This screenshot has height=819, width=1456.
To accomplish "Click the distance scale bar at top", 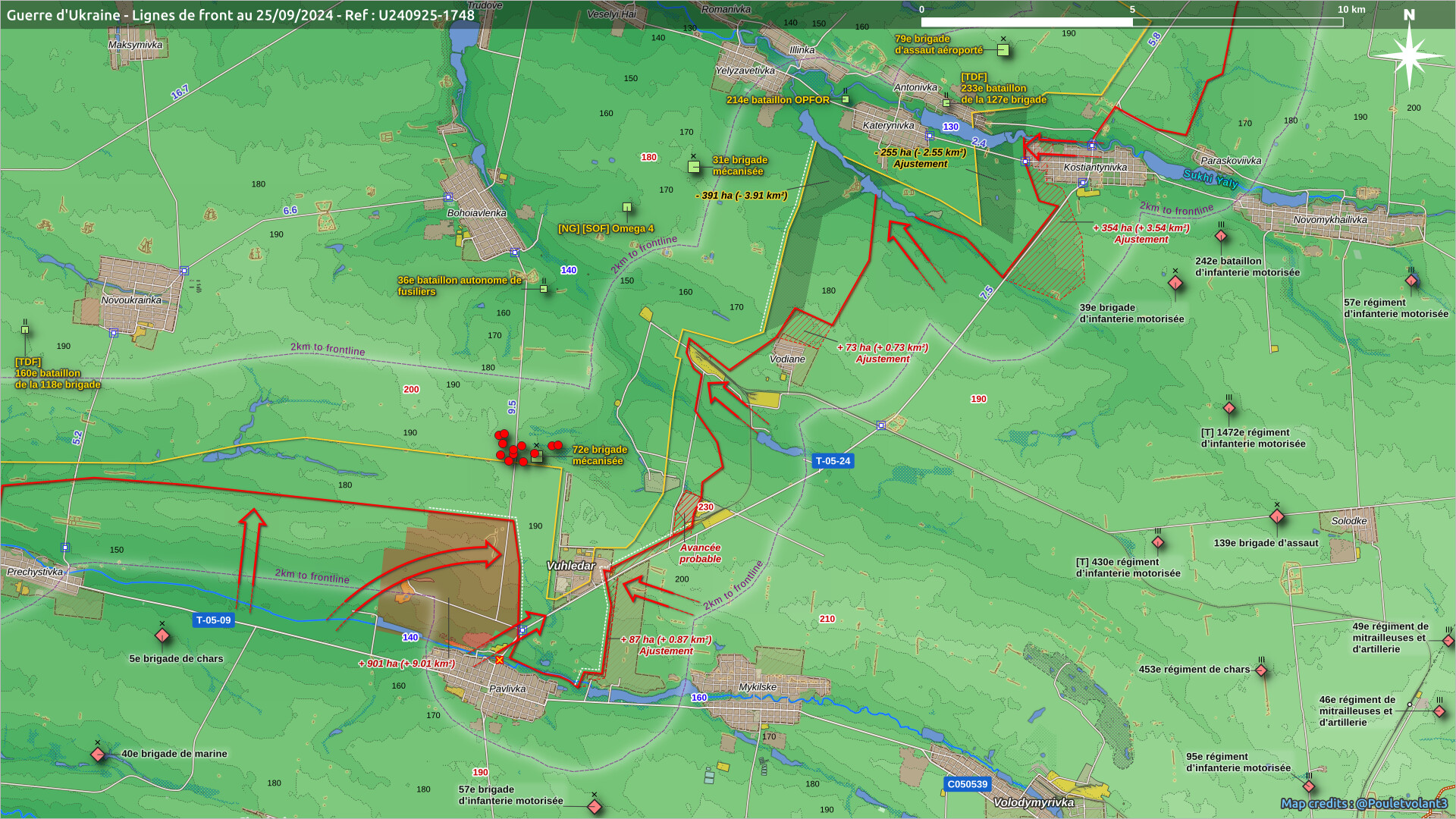I will click(x=1131, y=22).
